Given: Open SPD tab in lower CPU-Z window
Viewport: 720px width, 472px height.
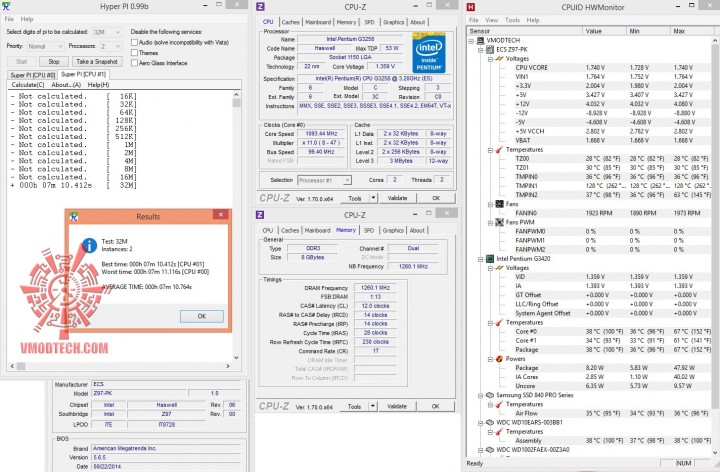Looking at the screenshot, I should pos(369,230).
